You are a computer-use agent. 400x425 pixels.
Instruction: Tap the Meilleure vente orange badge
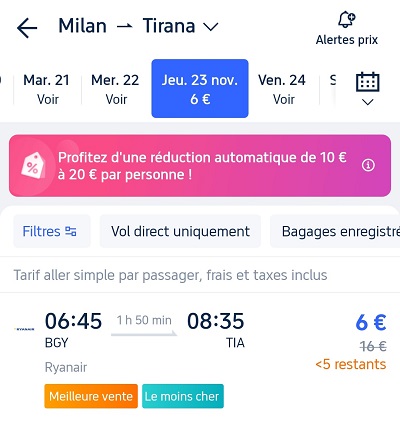(91, 396)
